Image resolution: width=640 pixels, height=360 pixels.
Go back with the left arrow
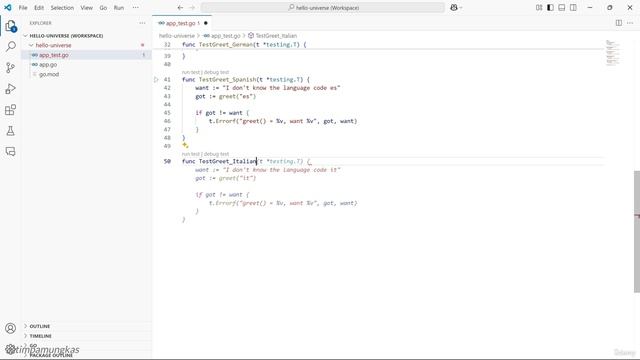coord(180,7)
